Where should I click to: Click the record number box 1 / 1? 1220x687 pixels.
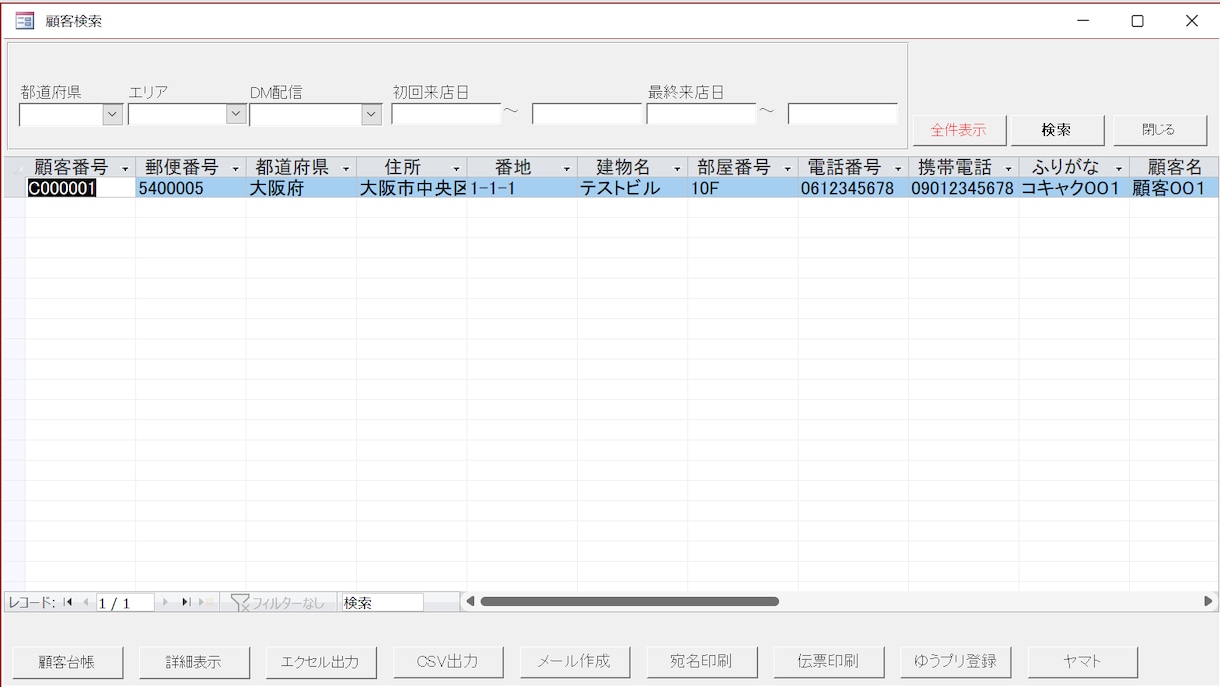click(x=125, y=603)
